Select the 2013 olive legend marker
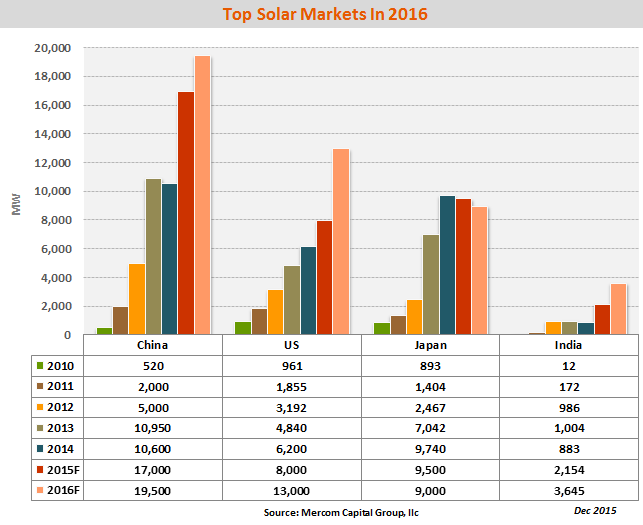The image size is (643, 525). coord(37,427)
